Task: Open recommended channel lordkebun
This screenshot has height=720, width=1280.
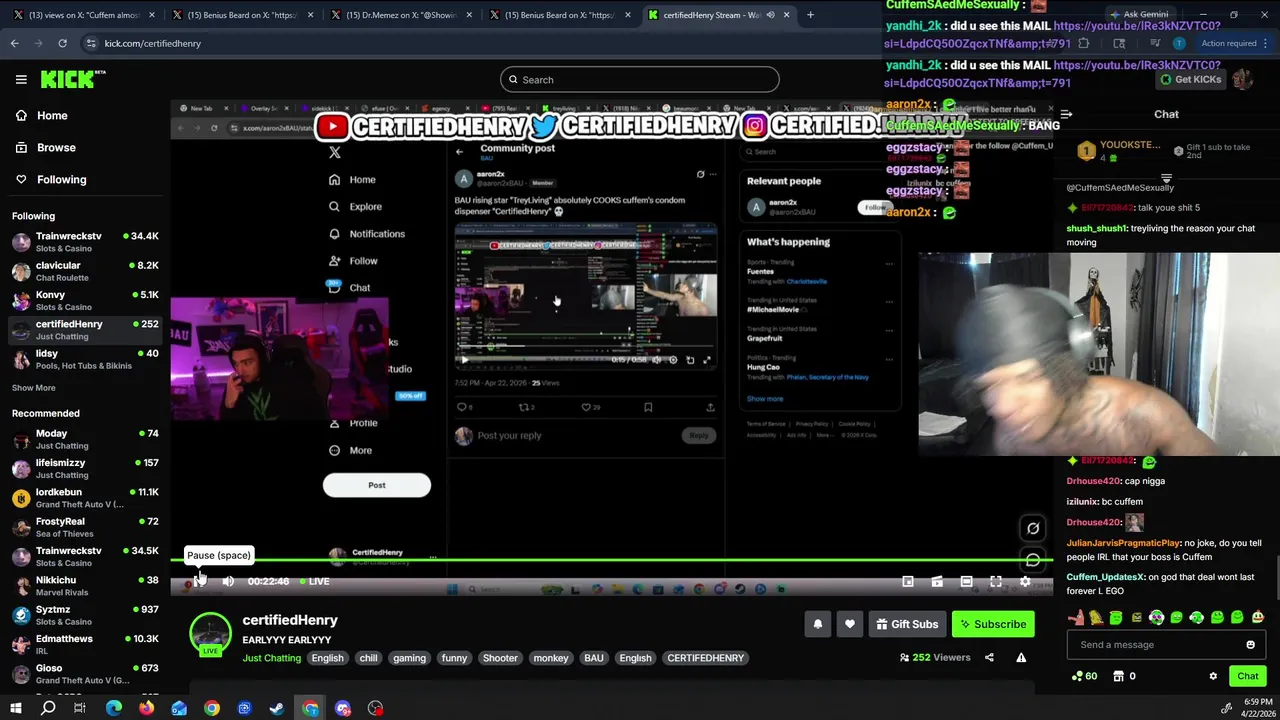Action: point(84,498)
